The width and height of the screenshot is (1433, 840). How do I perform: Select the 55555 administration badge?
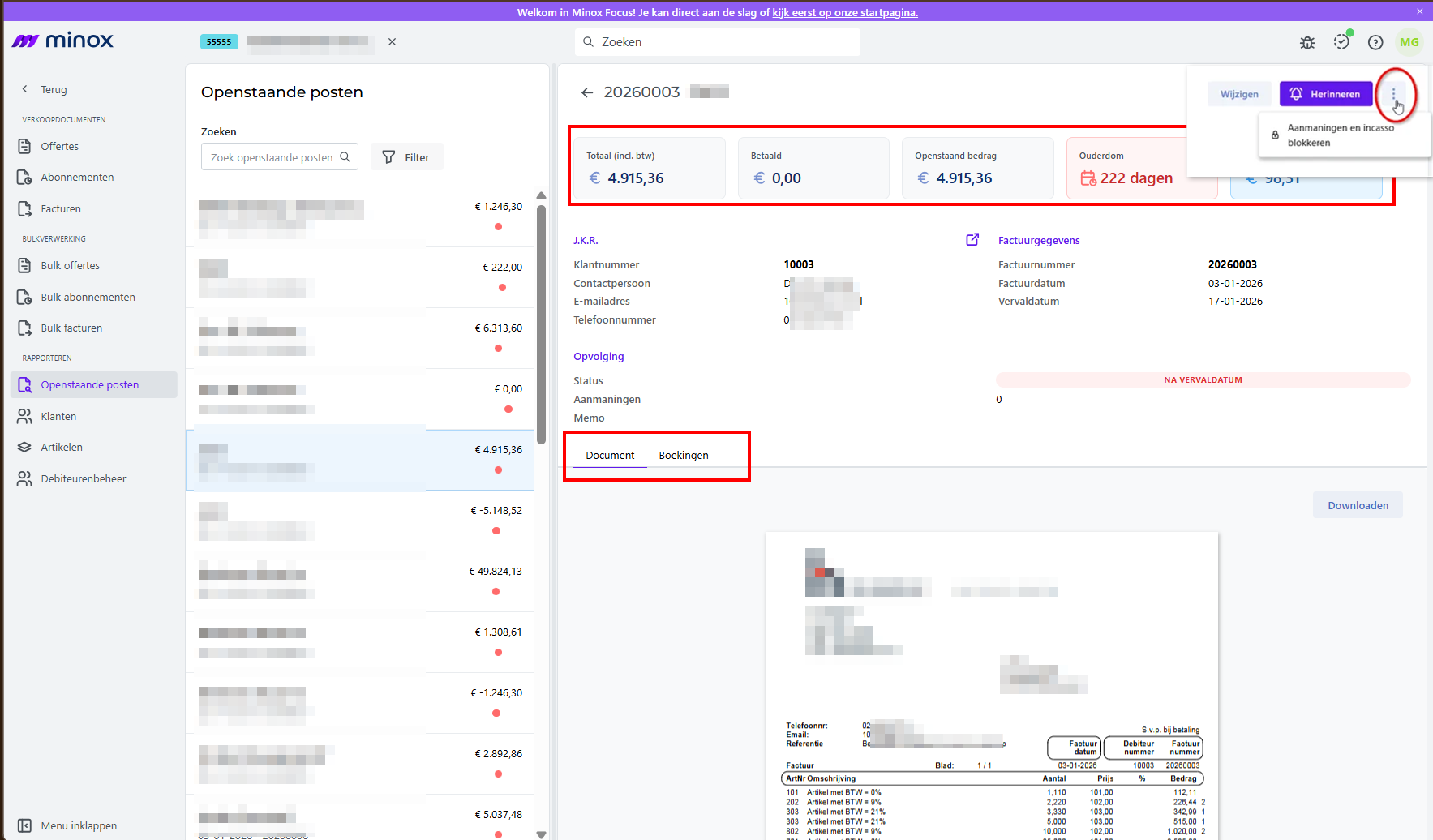tap(219, 42)
